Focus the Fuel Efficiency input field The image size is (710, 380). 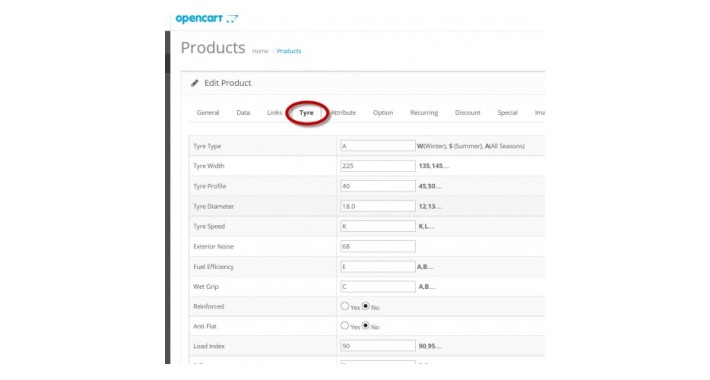378,266
